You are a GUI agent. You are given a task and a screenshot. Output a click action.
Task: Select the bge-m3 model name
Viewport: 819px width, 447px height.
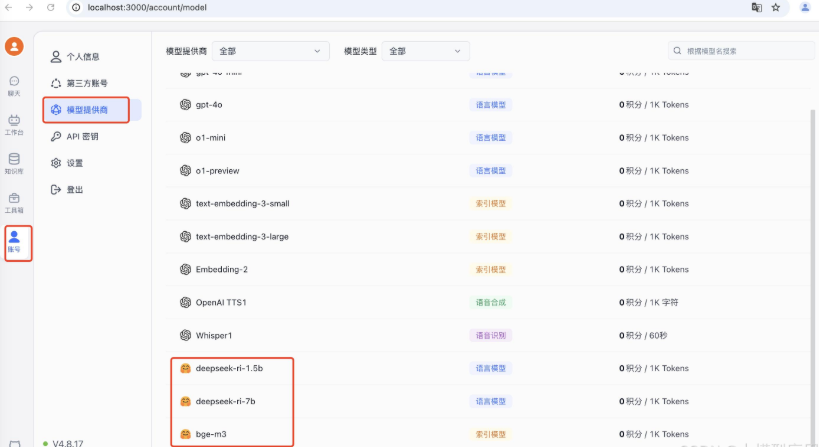point(211,434)
